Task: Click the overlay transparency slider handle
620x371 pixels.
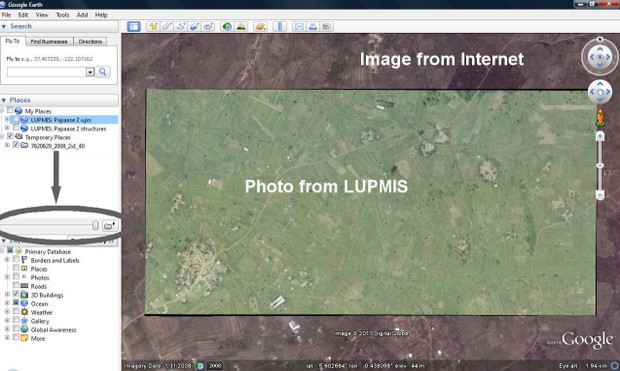Action: (95, 225)
